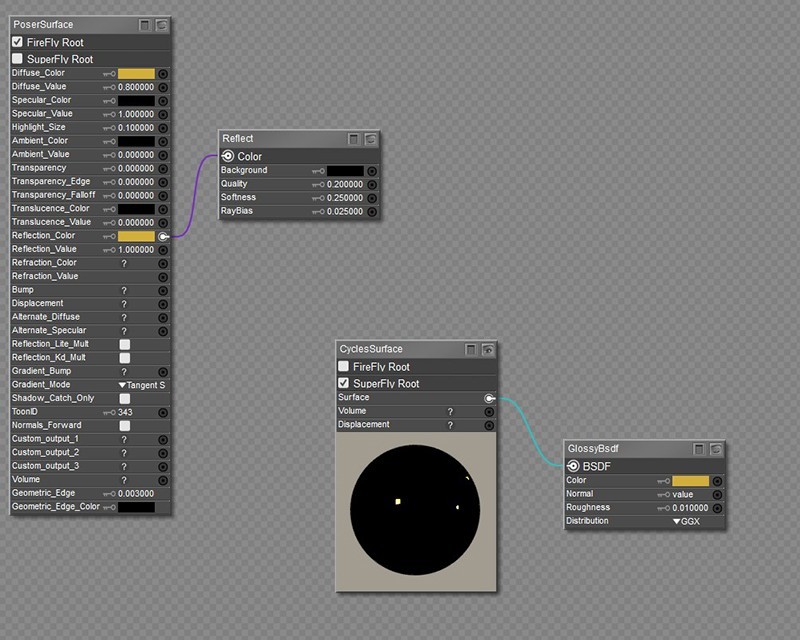The image size is (800, 640).
Task: Open the Specular_Color black swatch
Action: 136,101
